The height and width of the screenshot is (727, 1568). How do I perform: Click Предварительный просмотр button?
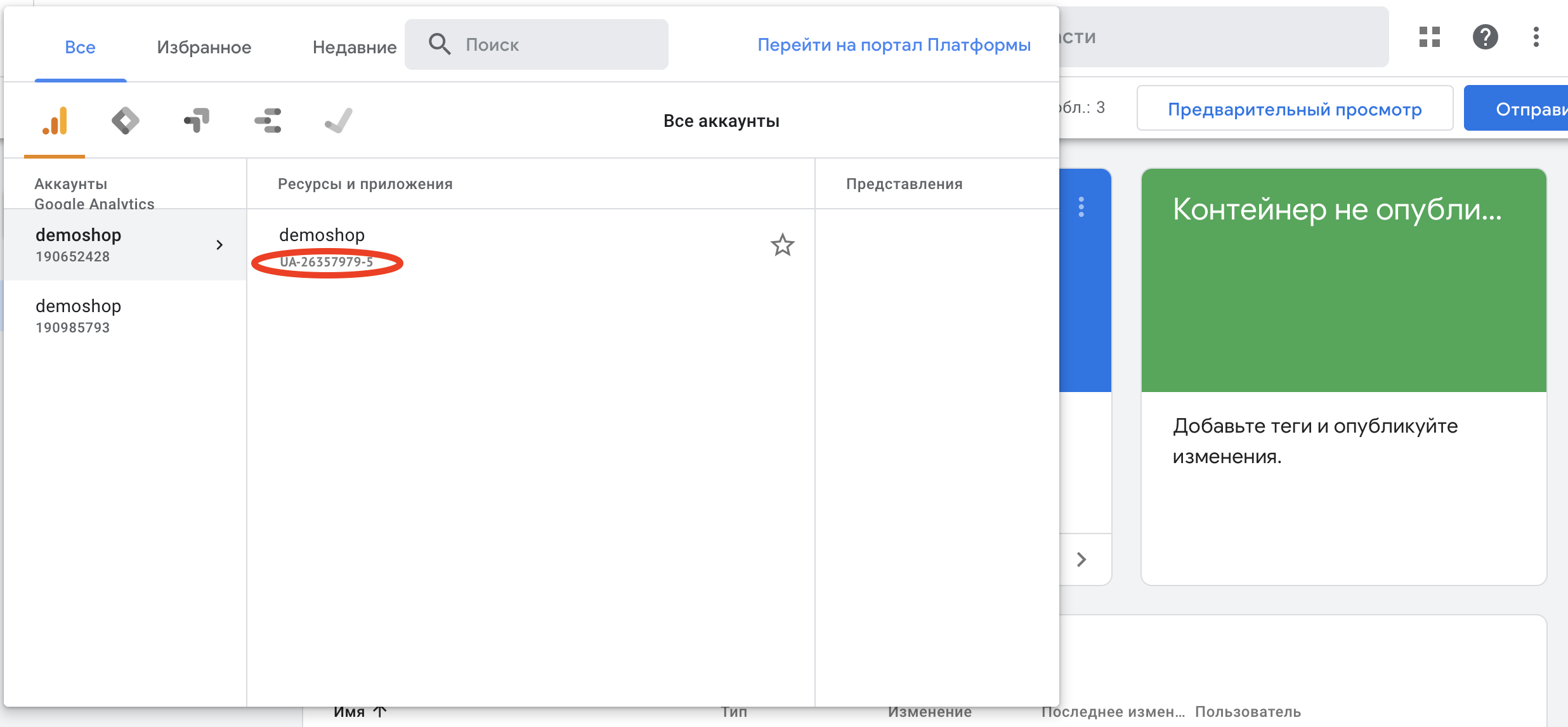point(1295,108)
